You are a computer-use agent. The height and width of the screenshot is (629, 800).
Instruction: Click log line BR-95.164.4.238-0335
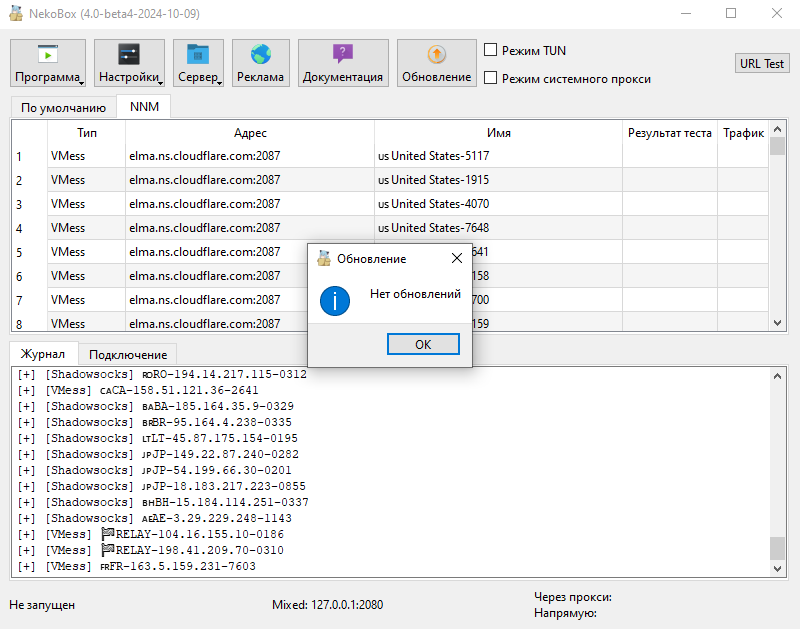[155, 422]
